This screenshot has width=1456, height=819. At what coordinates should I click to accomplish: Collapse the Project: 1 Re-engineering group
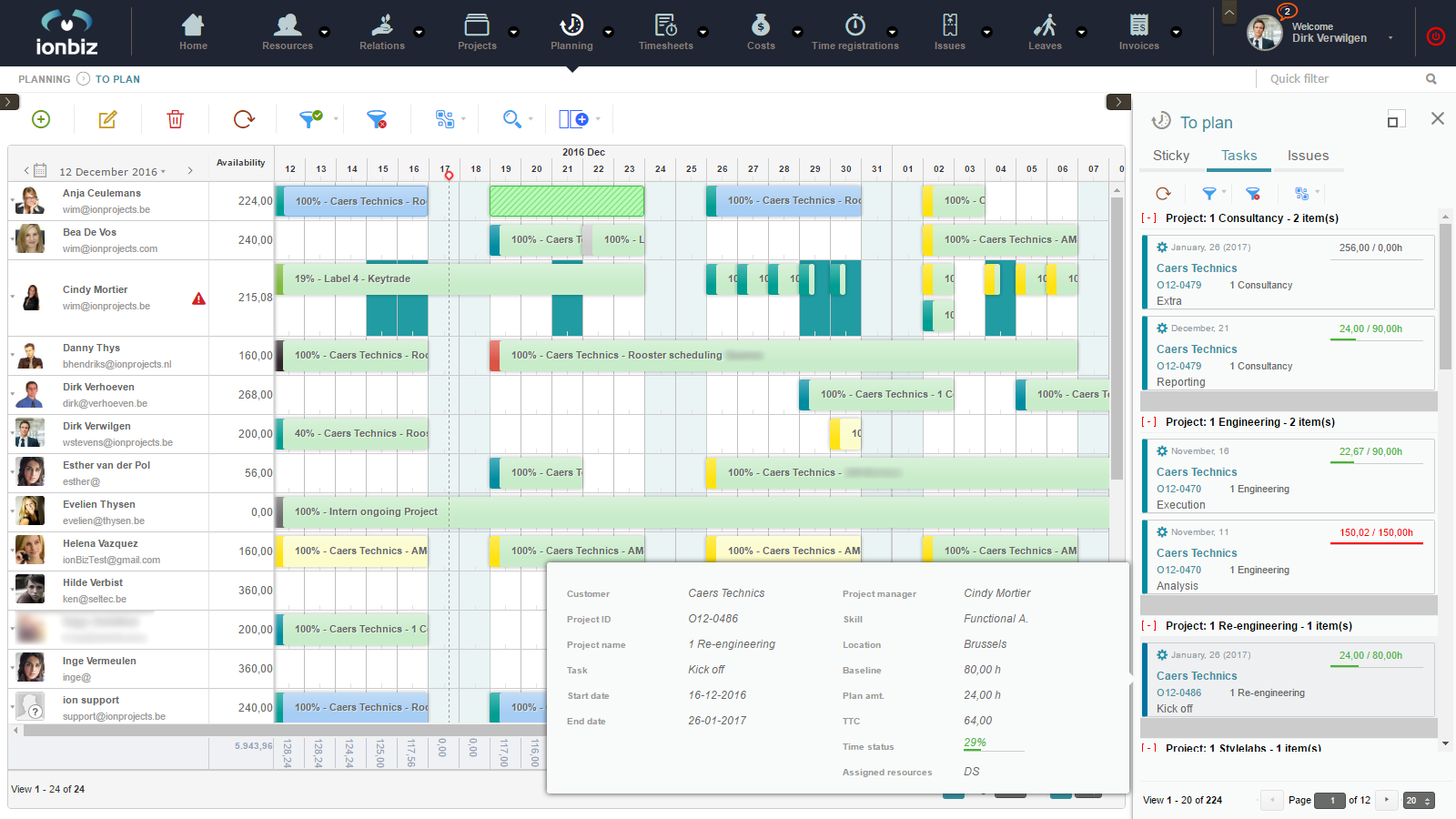coord(1149,626)
